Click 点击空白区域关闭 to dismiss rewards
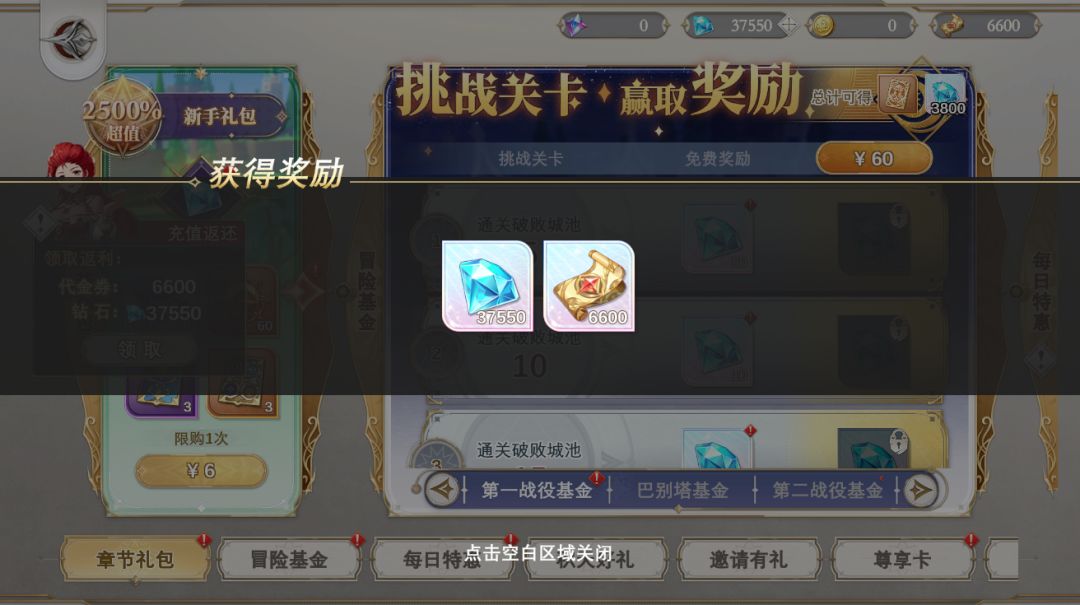 (x=539, y=553)
